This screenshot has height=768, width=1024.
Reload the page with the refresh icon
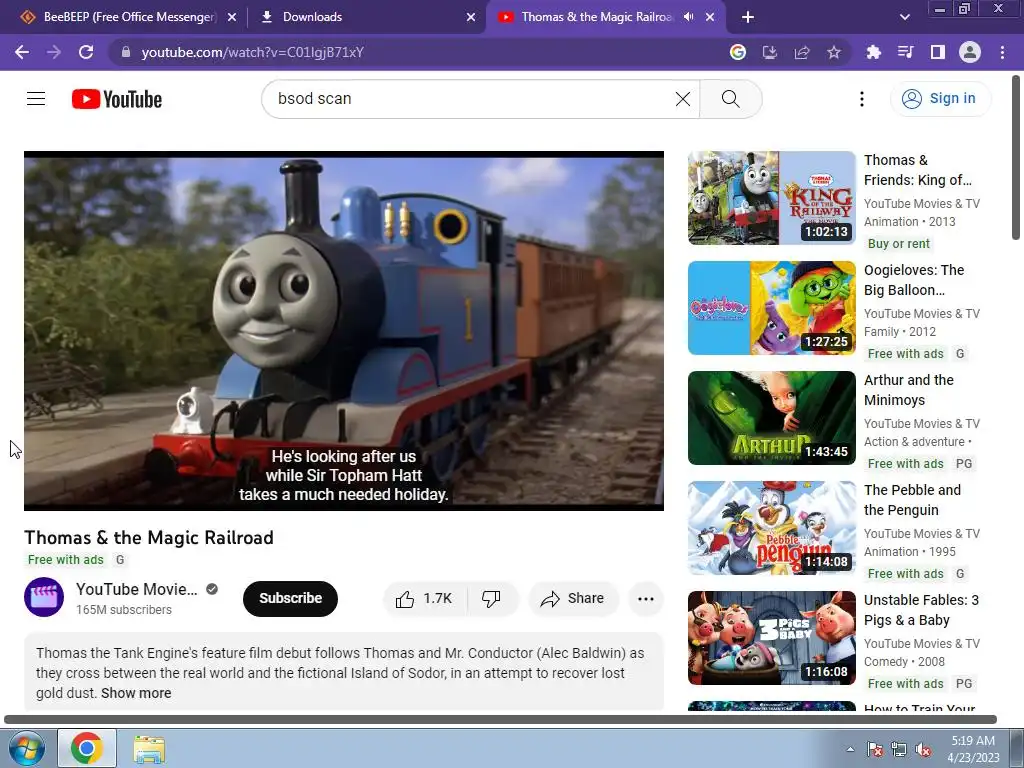point(86,52)
